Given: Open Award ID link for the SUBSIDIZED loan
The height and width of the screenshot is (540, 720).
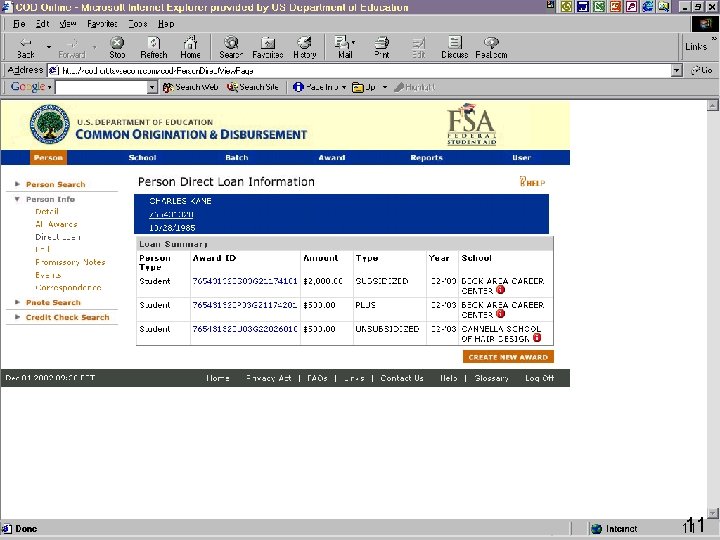Looking at the screenshot, I should 245,281.
